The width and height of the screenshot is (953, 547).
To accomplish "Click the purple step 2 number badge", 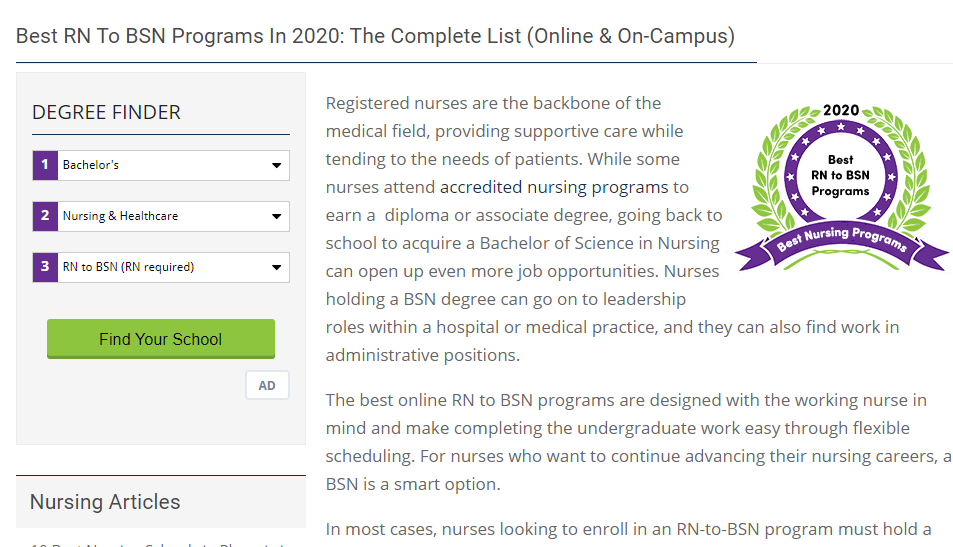I will click(x=45, y=216).
